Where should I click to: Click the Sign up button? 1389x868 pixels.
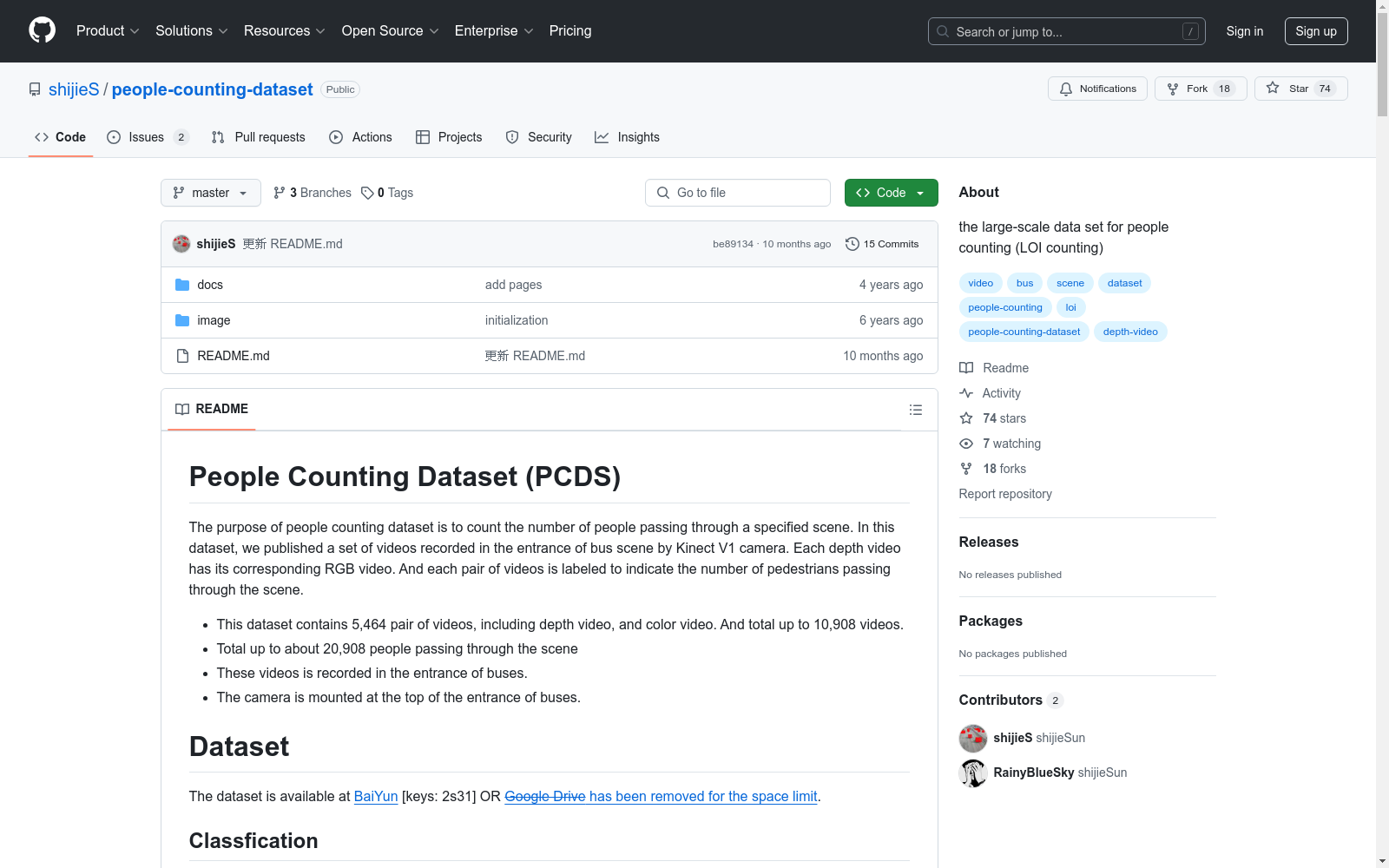click(1316, 31)
